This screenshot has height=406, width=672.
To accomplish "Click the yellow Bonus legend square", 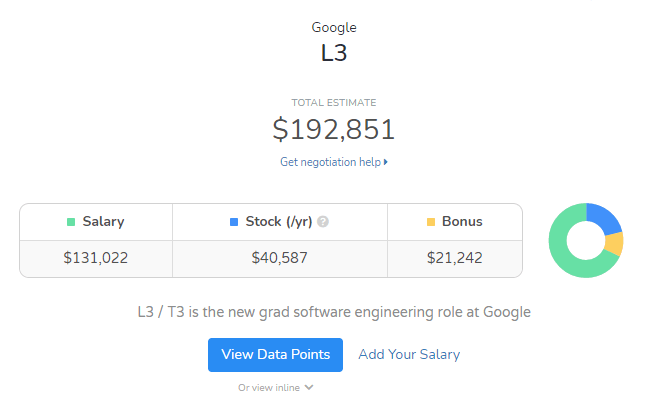I will coord(431,222).
